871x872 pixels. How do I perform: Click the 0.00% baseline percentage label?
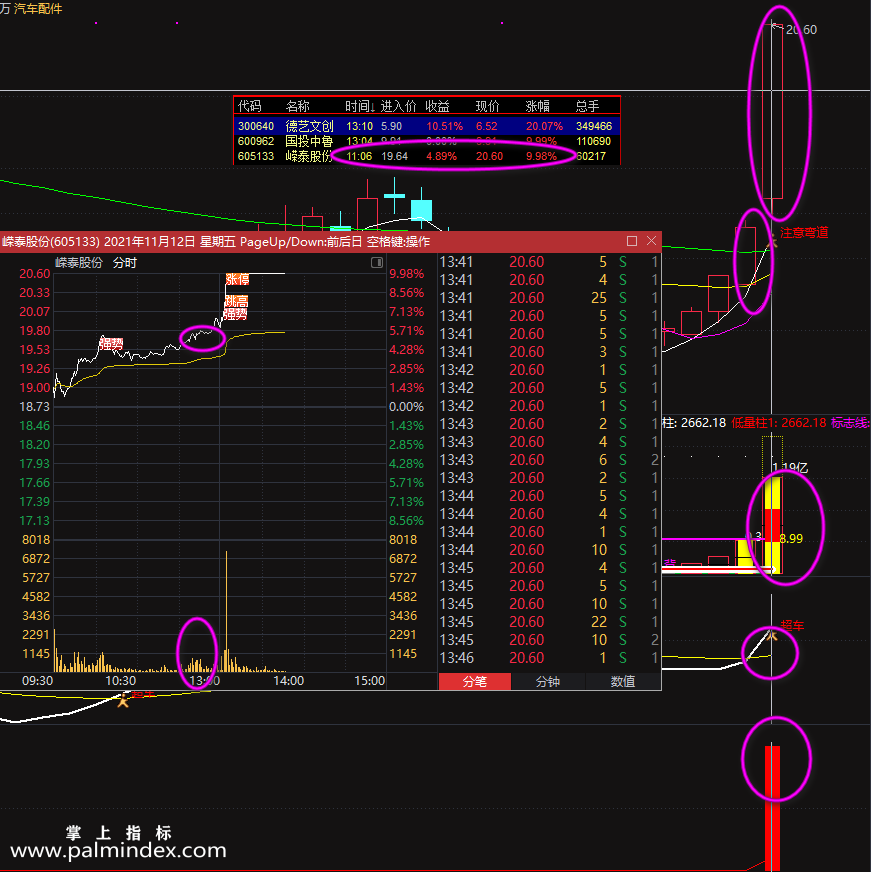(407, 407)
